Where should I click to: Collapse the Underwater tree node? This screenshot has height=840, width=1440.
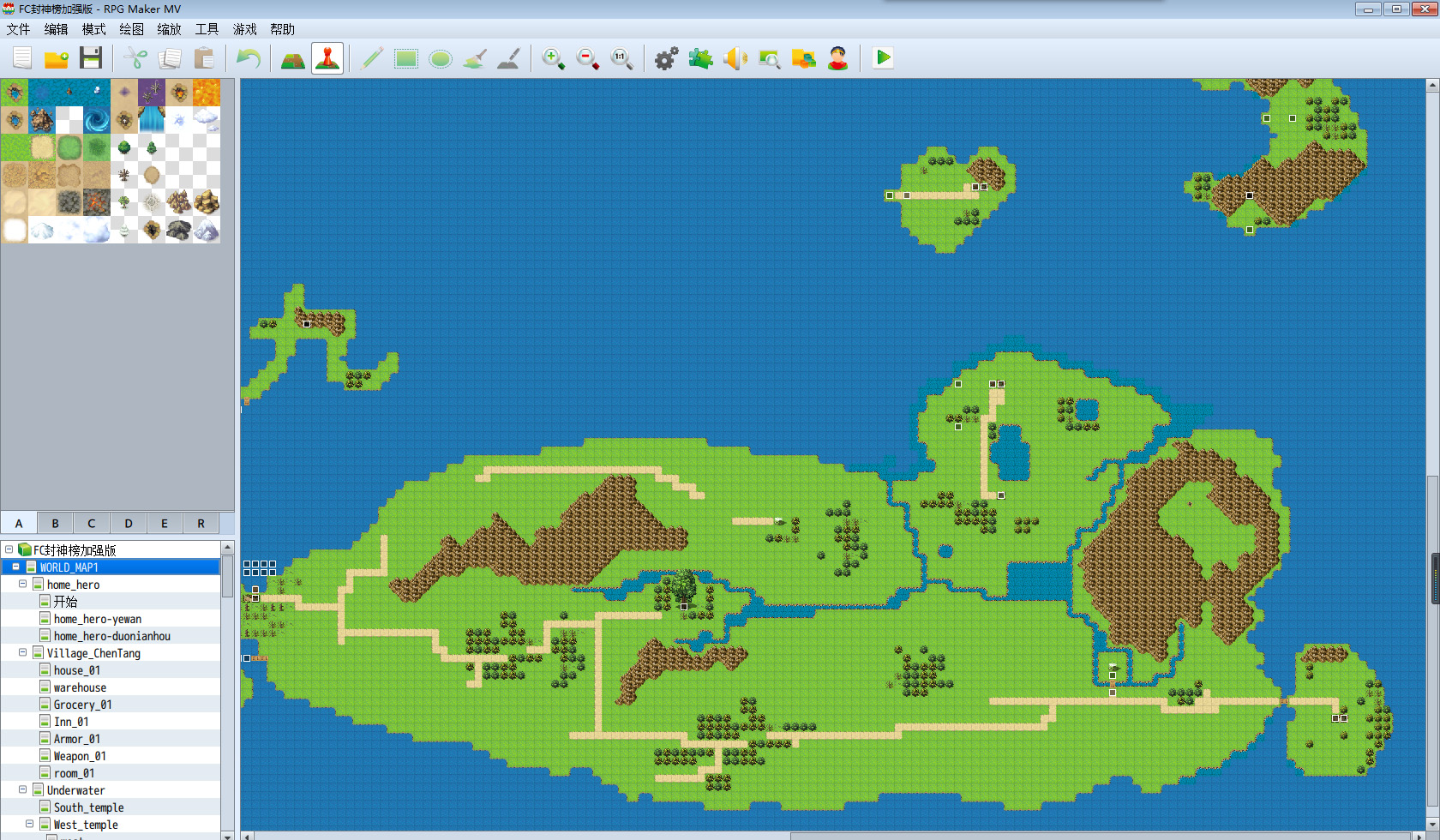[22, 789]
